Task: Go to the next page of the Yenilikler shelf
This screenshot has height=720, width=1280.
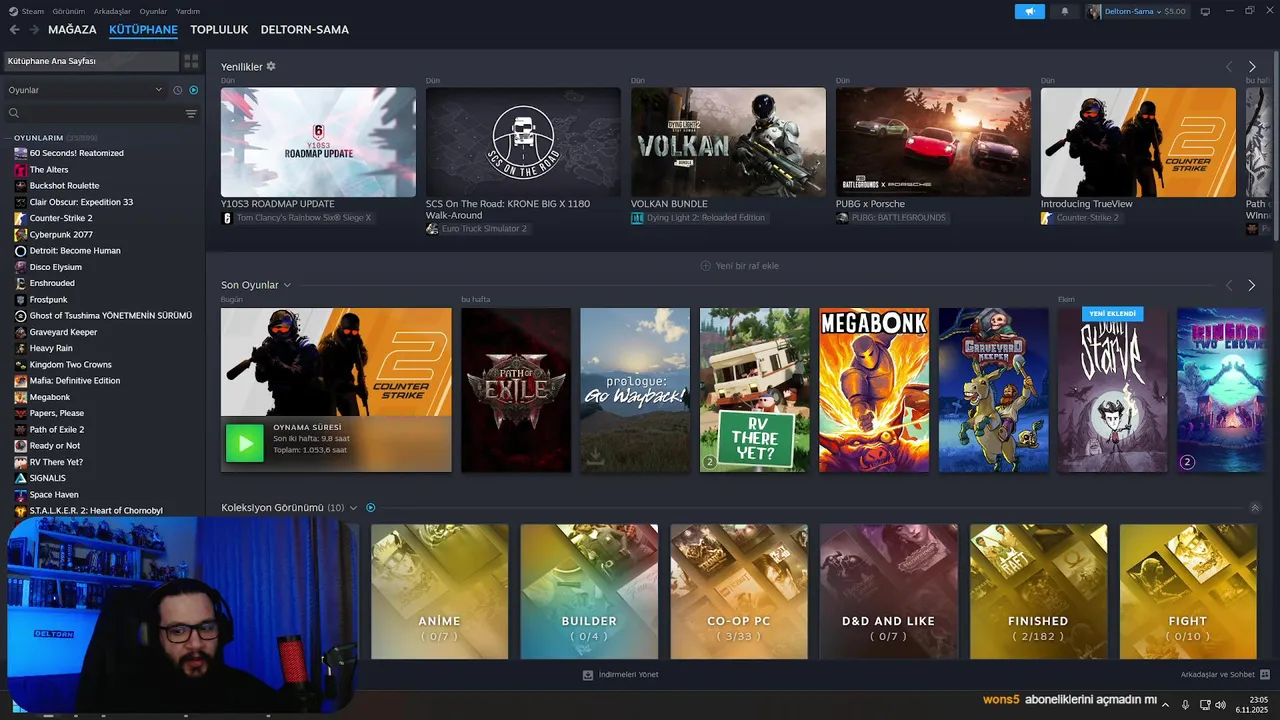Action: [1252, 67]
